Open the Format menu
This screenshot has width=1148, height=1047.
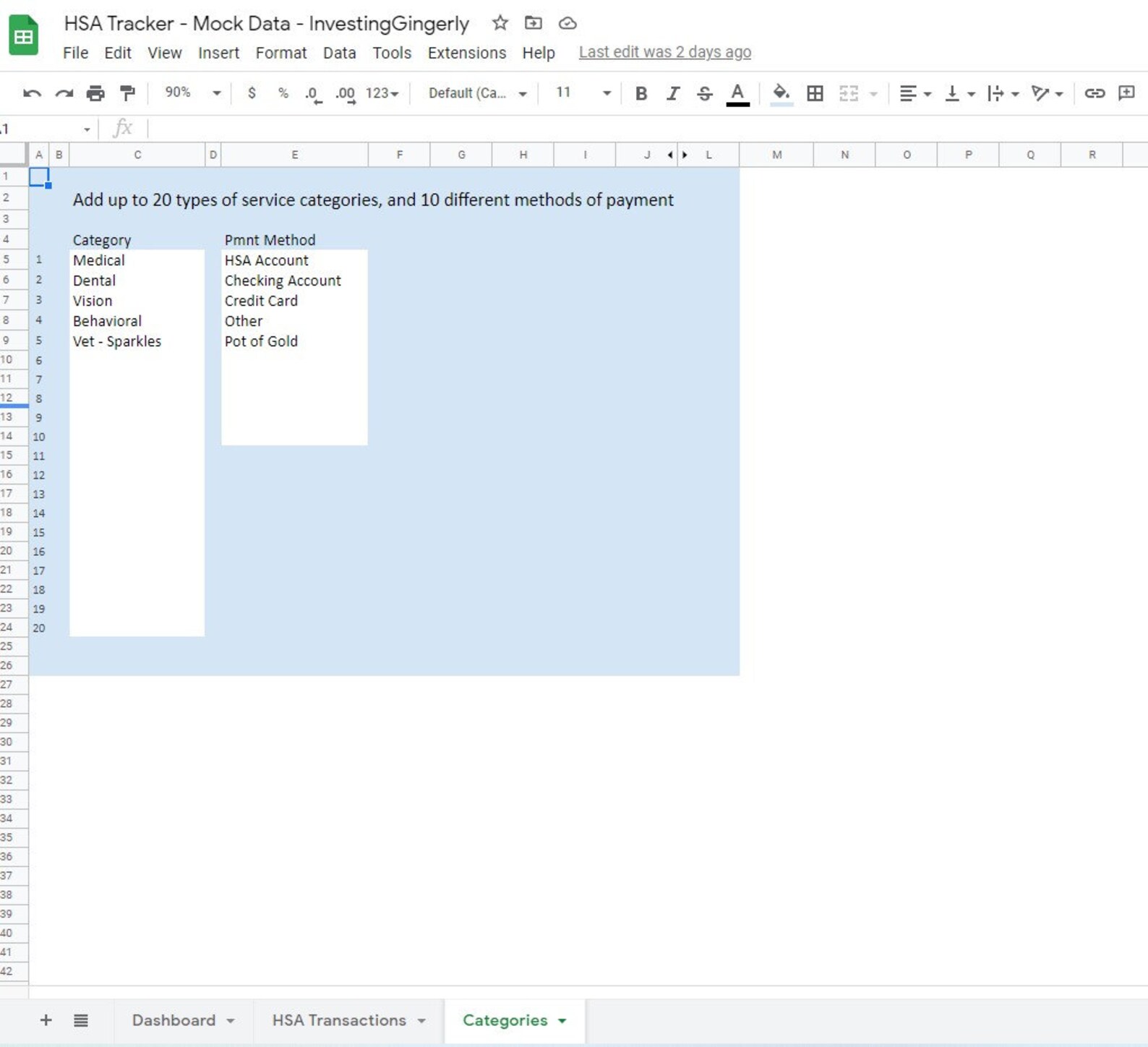281,53
